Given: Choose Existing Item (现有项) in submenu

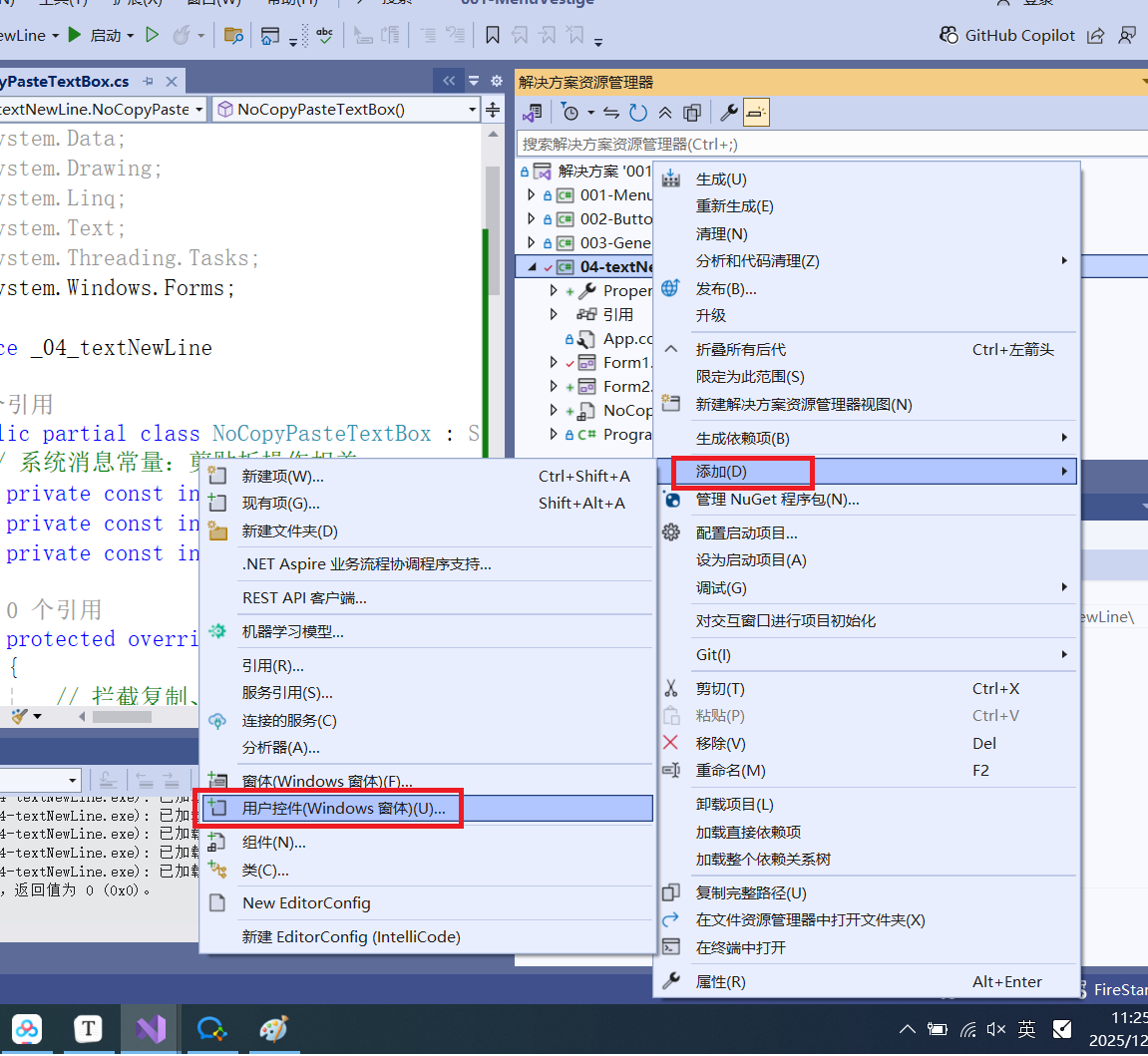Looking at the screenshot, I should [x=427, y=504].
